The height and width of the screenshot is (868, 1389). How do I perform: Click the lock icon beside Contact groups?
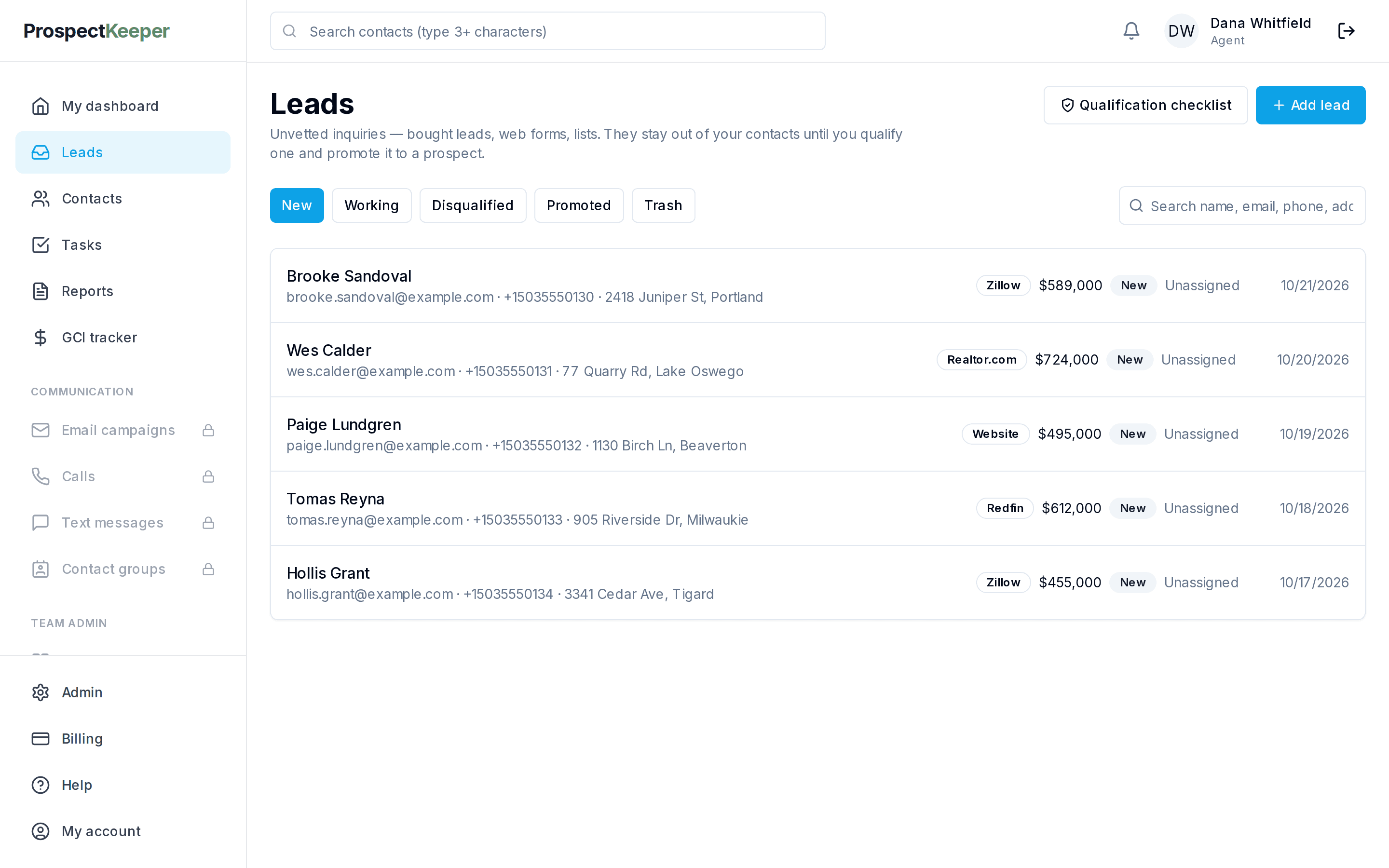[x=208, y=569]
